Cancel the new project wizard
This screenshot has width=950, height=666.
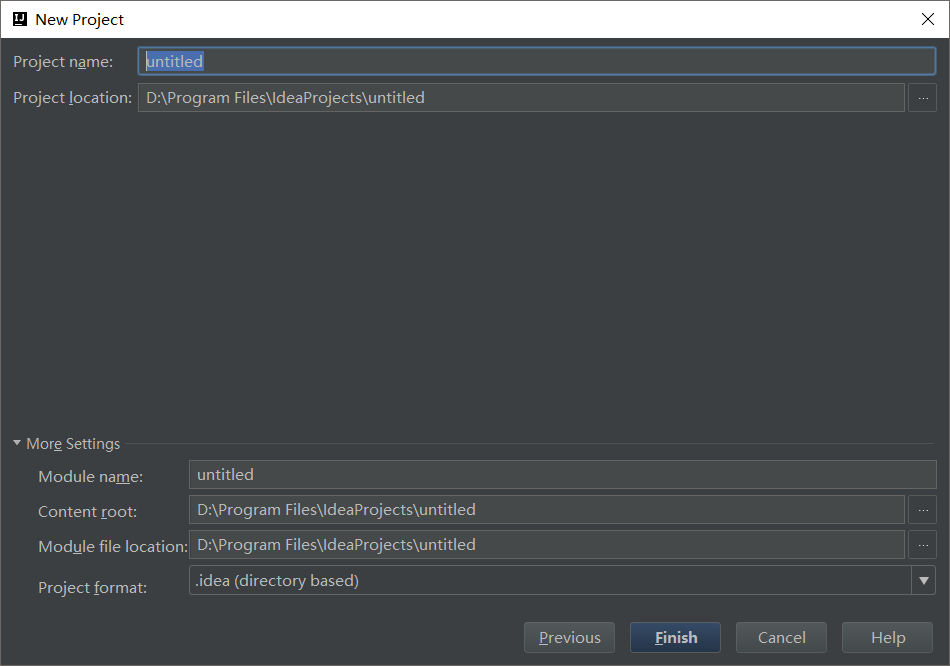781,638
